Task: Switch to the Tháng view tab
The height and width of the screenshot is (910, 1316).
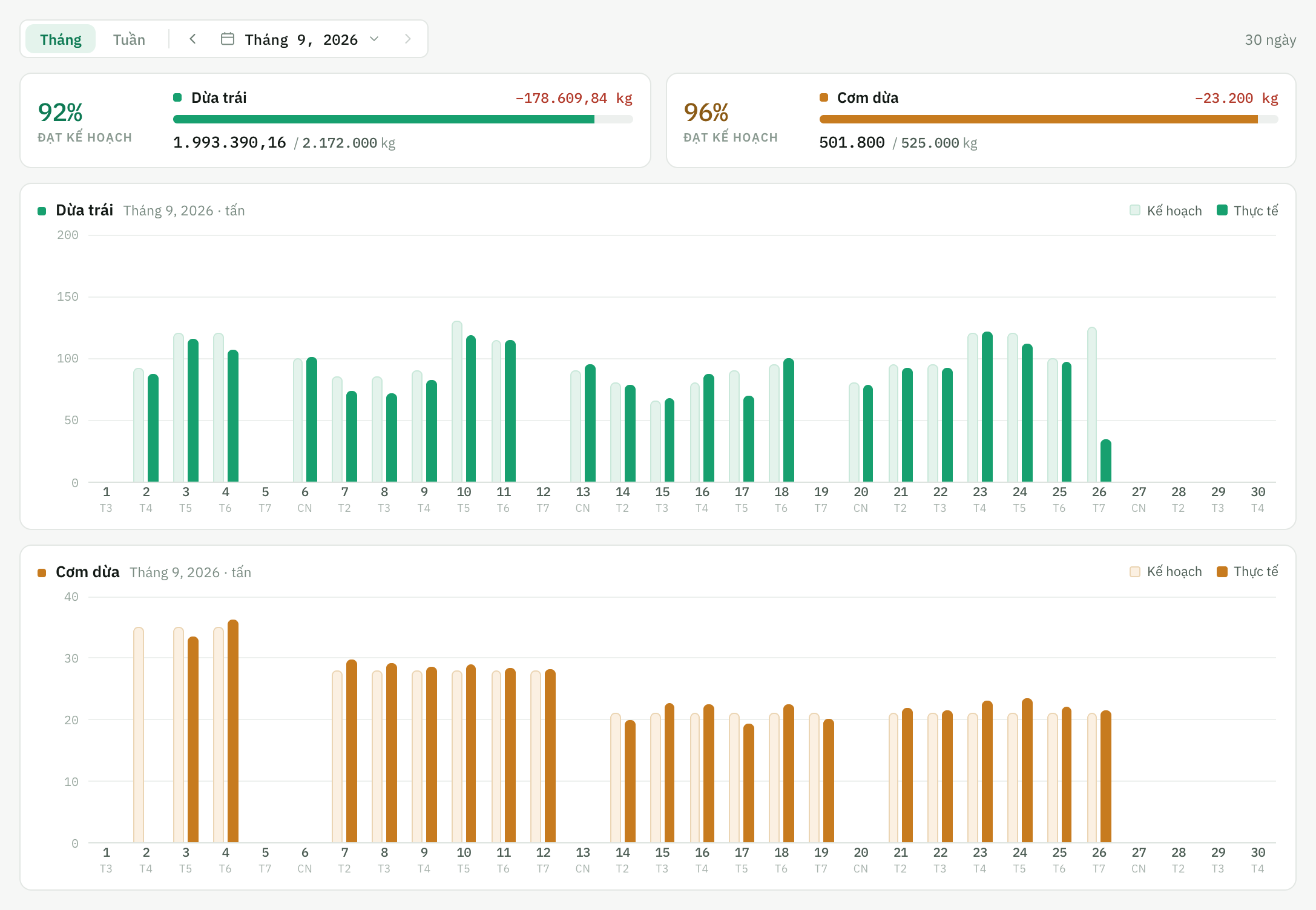Action: pyautogui.click(x=61, y=39)
